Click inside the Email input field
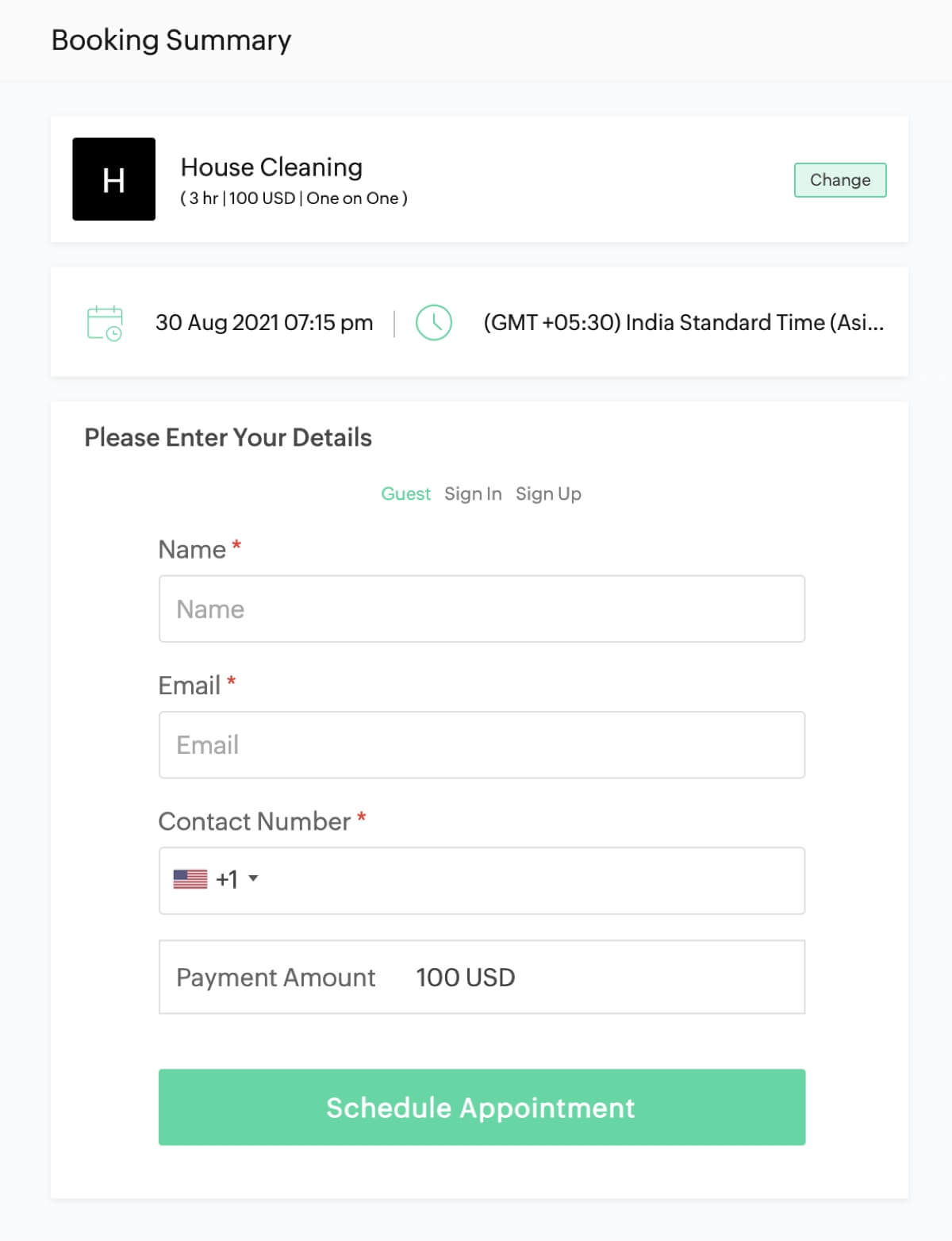952x1241 pixels. [x=482, y=744]
